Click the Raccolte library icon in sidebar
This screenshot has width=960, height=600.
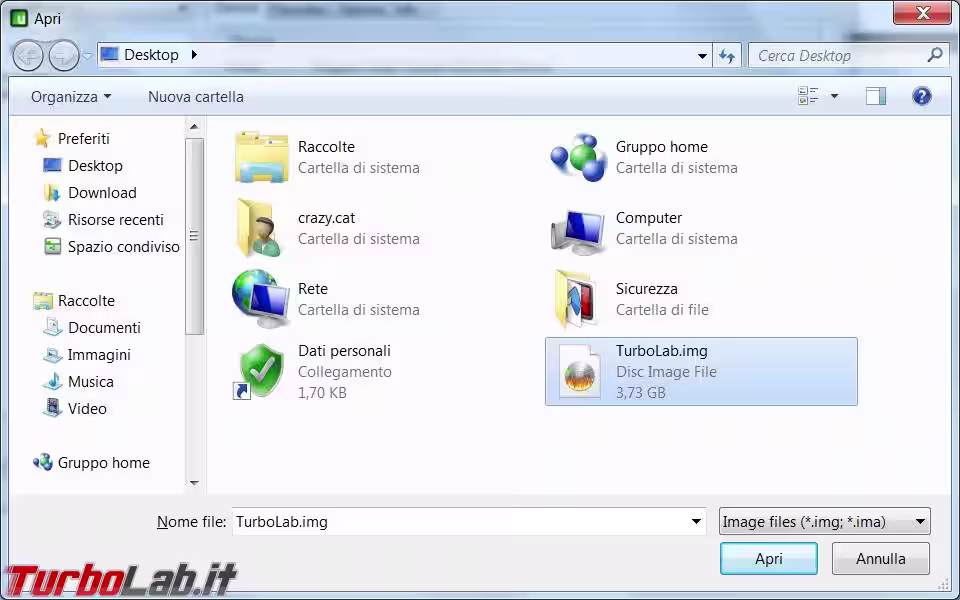(x=43, y=301)
